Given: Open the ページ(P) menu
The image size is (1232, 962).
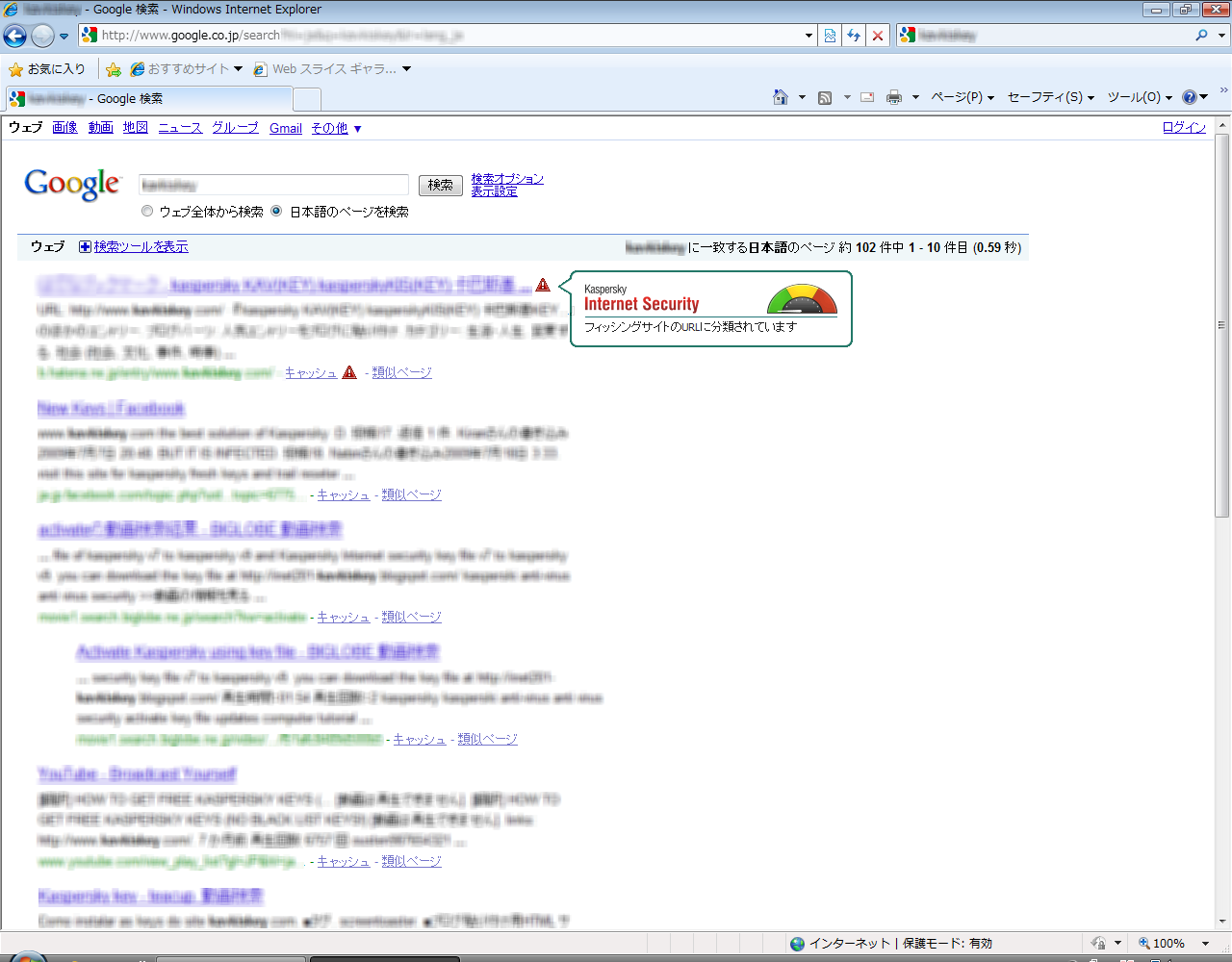Looking at the screenshot, I should [x=962, y=97].
